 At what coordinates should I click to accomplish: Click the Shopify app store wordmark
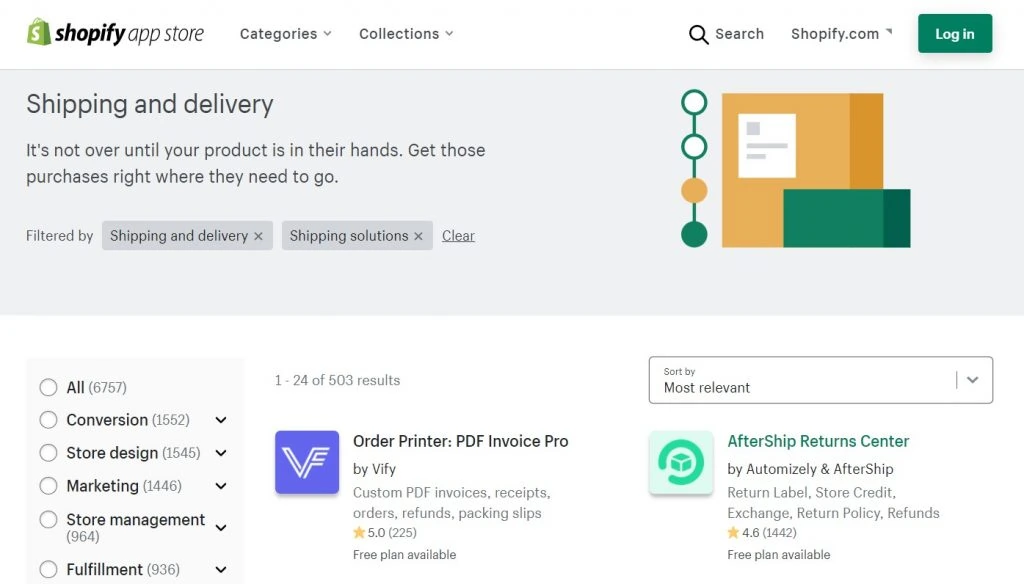128,33
